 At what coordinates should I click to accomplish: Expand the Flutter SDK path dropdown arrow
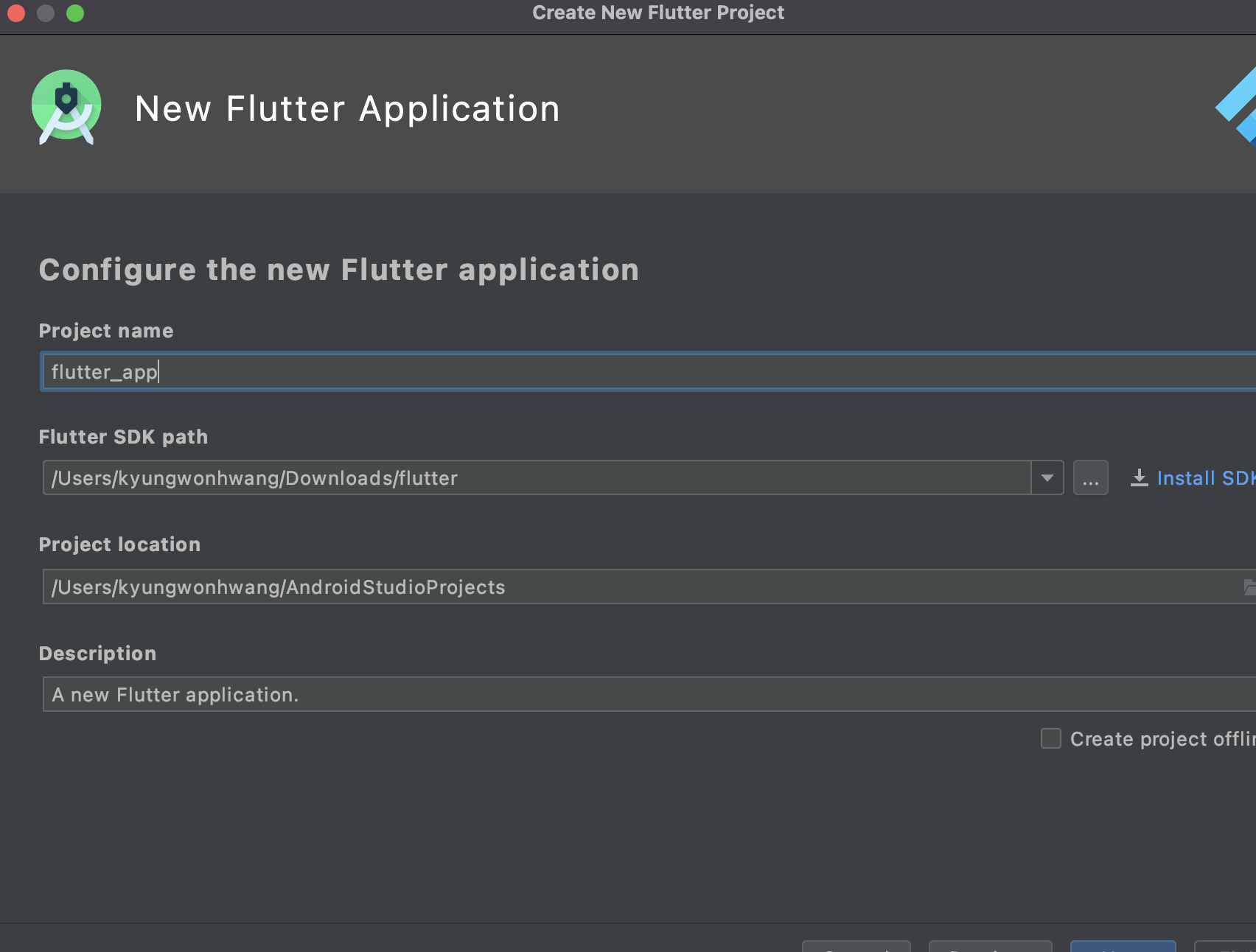tap(1047, 478)
